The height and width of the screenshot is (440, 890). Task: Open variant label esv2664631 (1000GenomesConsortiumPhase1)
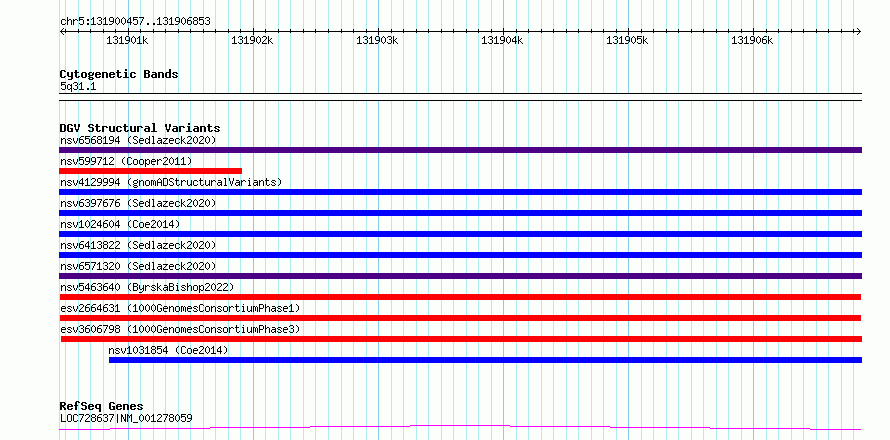click(x=180, y=308)
